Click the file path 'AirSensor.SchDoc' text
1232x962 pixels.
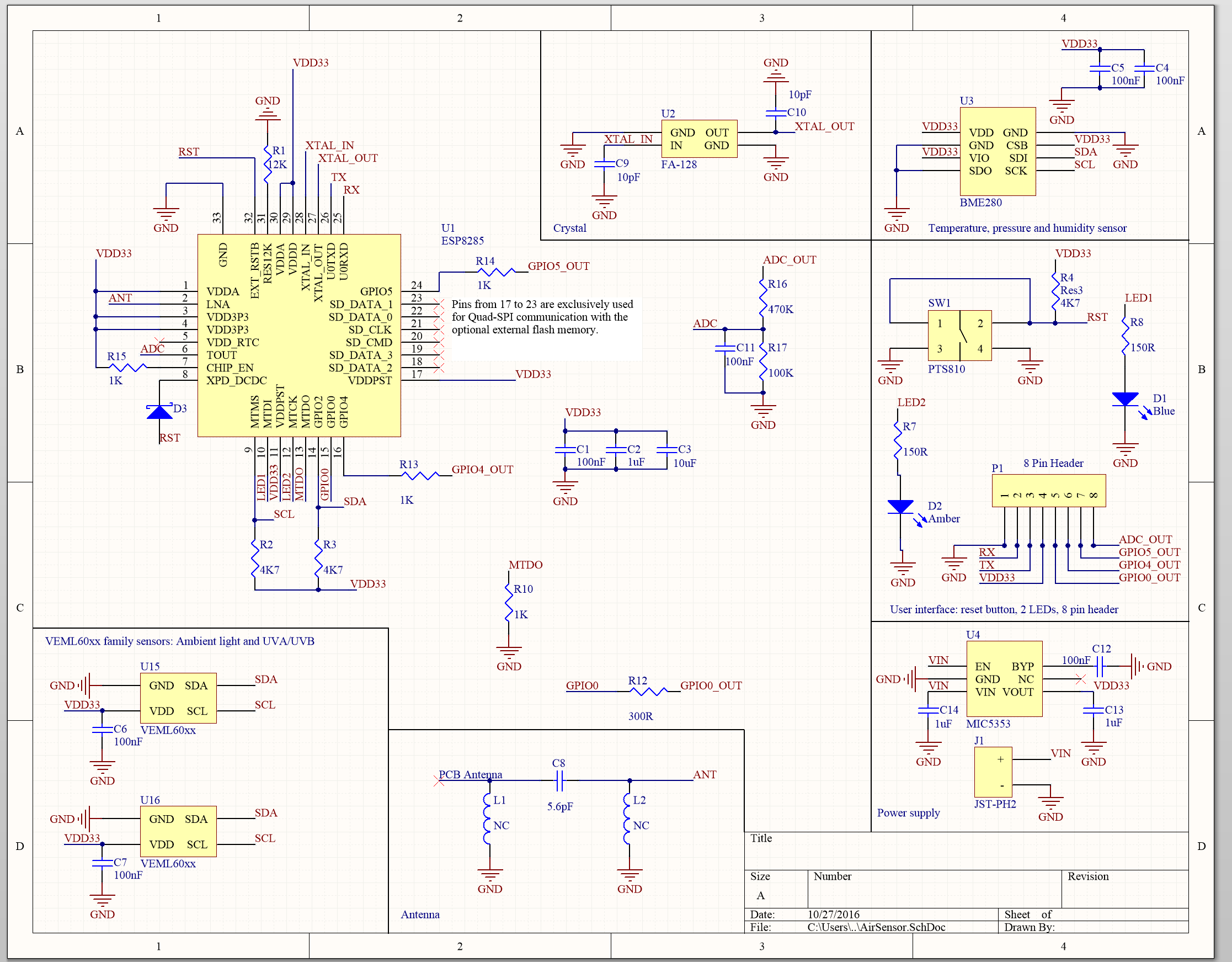point(876,927)
